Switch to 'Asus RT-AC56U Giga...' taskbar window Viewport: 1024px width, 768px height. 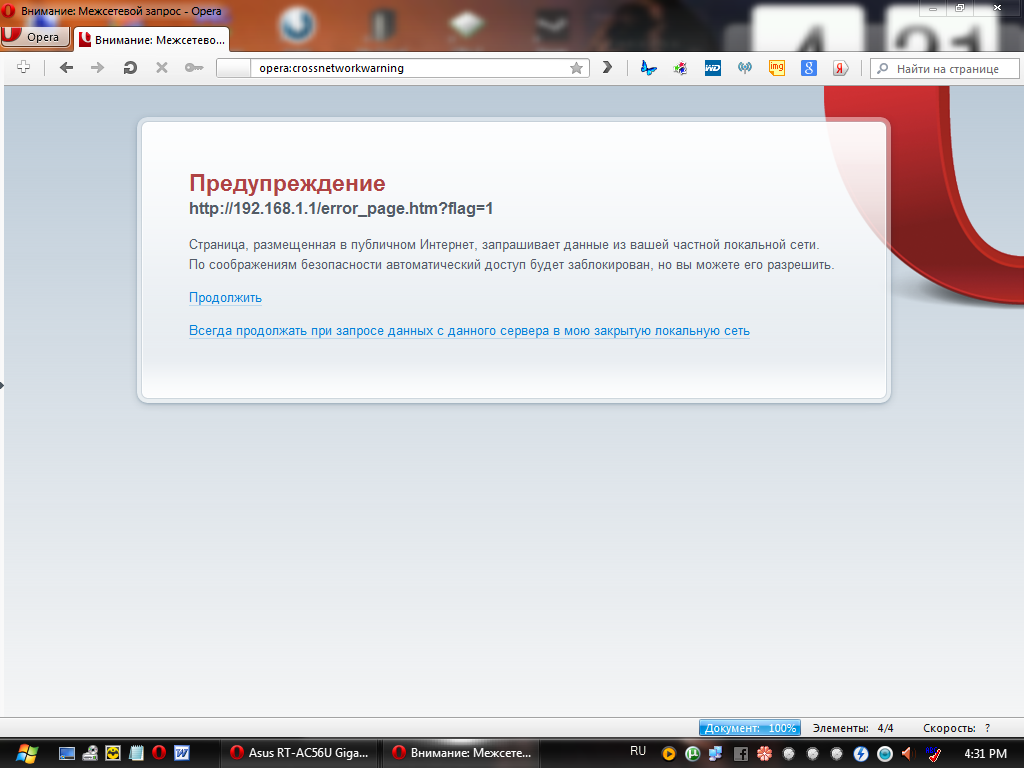pos(298,753)
